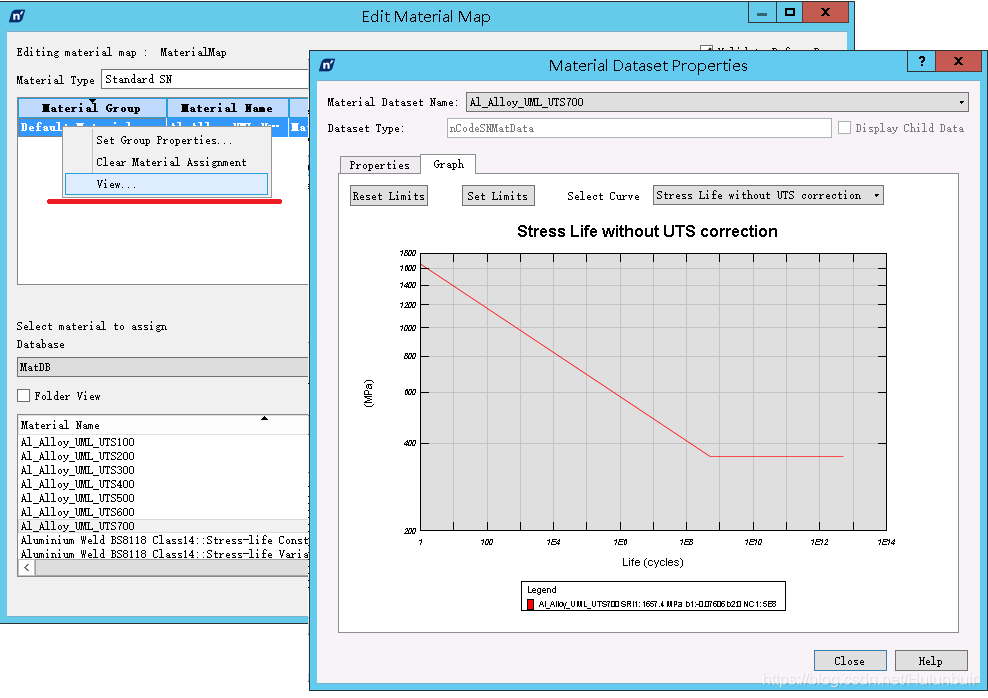Click the Life (cycles) axis label
The image size is (988, 698).
point(653,562)
